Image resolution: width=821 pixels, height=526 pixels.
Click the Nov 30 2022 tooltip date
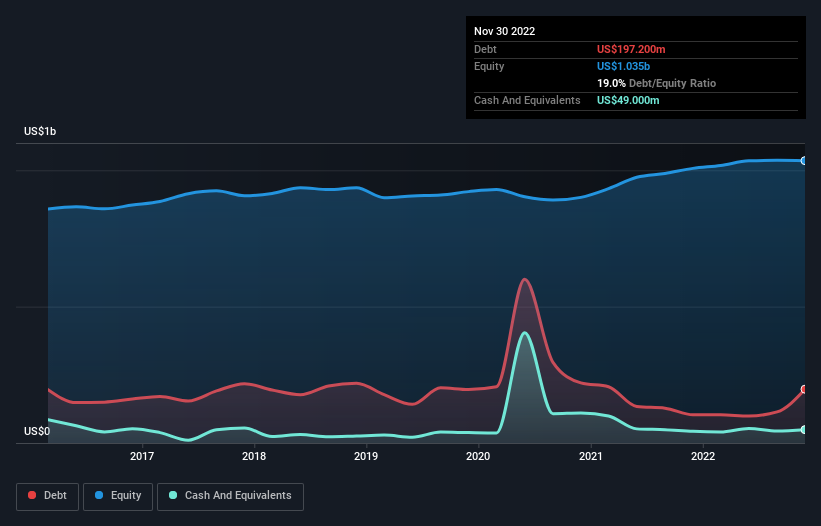coord(504,31)
